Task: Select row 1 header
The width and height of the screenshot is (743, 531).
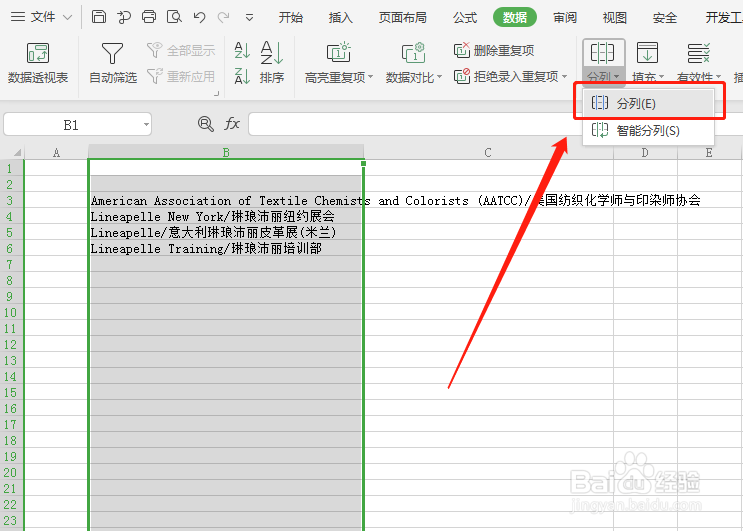Action: (11, 168)
